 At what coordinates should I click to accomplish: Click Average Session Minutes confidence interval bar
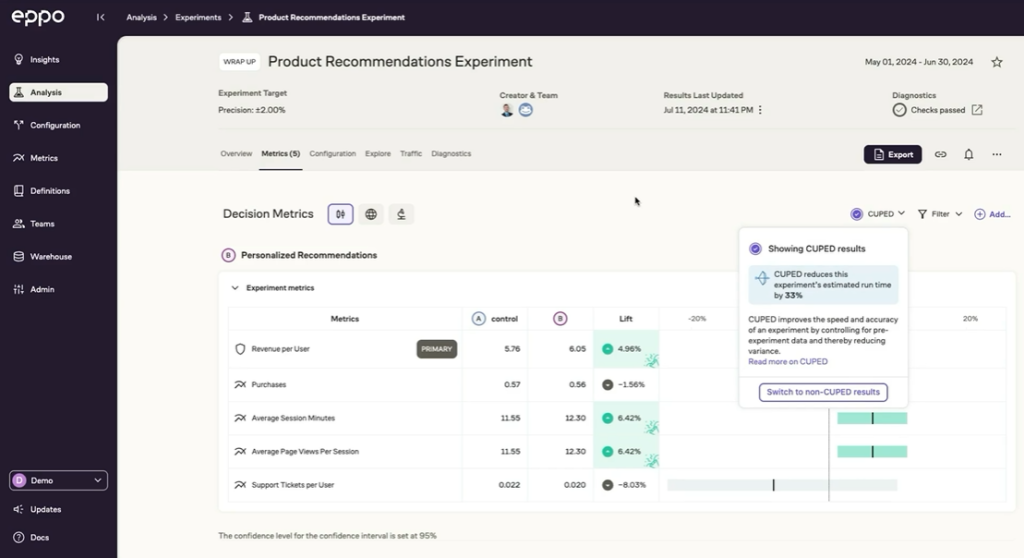pyautogui.click(x=872, y=418)
